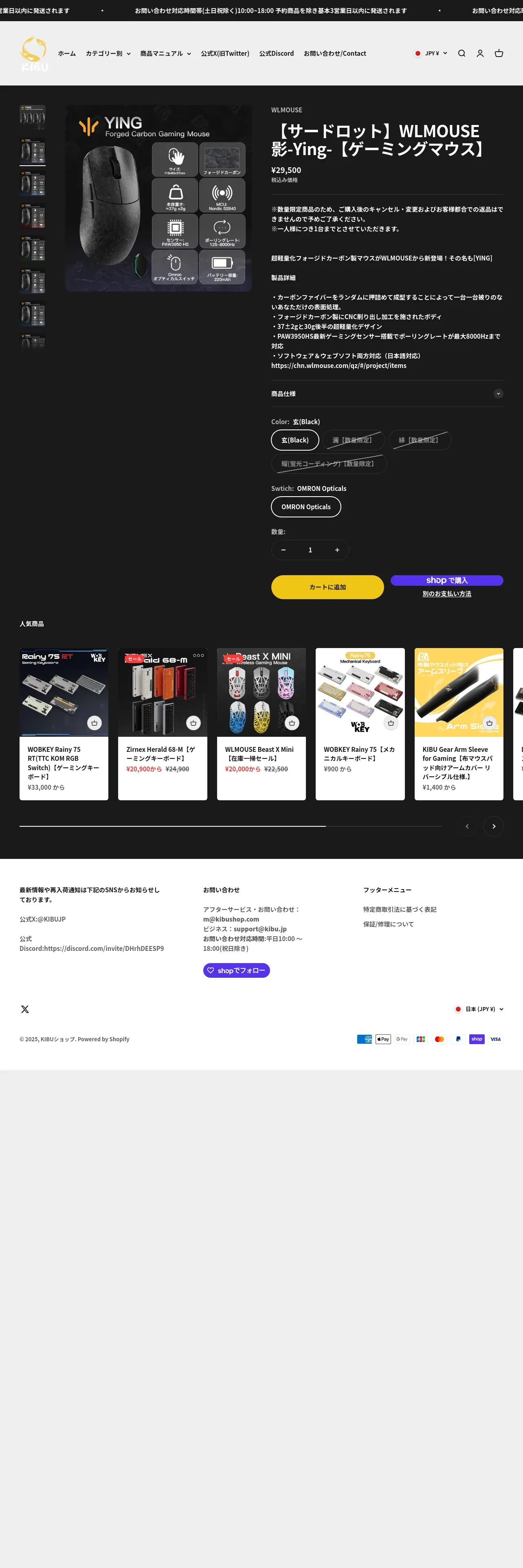
Task: Open 公式Discord navigation link
Action: [x=277, y=54]
